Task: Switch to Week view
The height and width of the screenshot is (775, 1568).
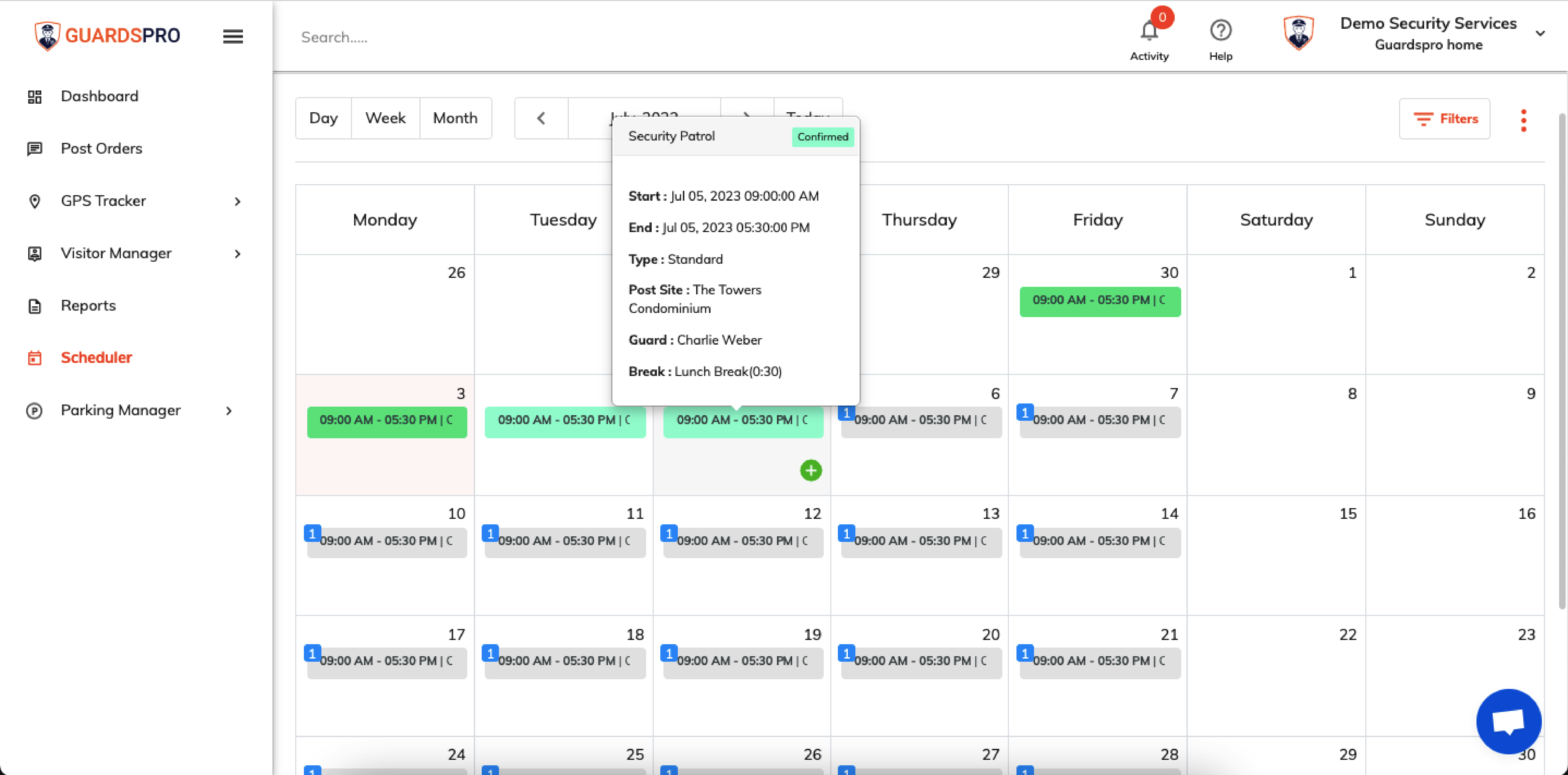Action: tap(385, 118)
